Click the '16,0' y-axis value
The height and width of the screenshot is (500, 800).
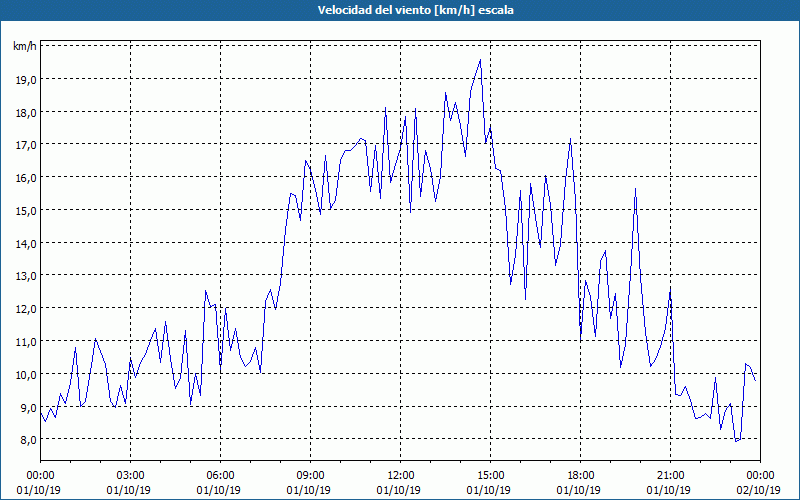(27, 178)
